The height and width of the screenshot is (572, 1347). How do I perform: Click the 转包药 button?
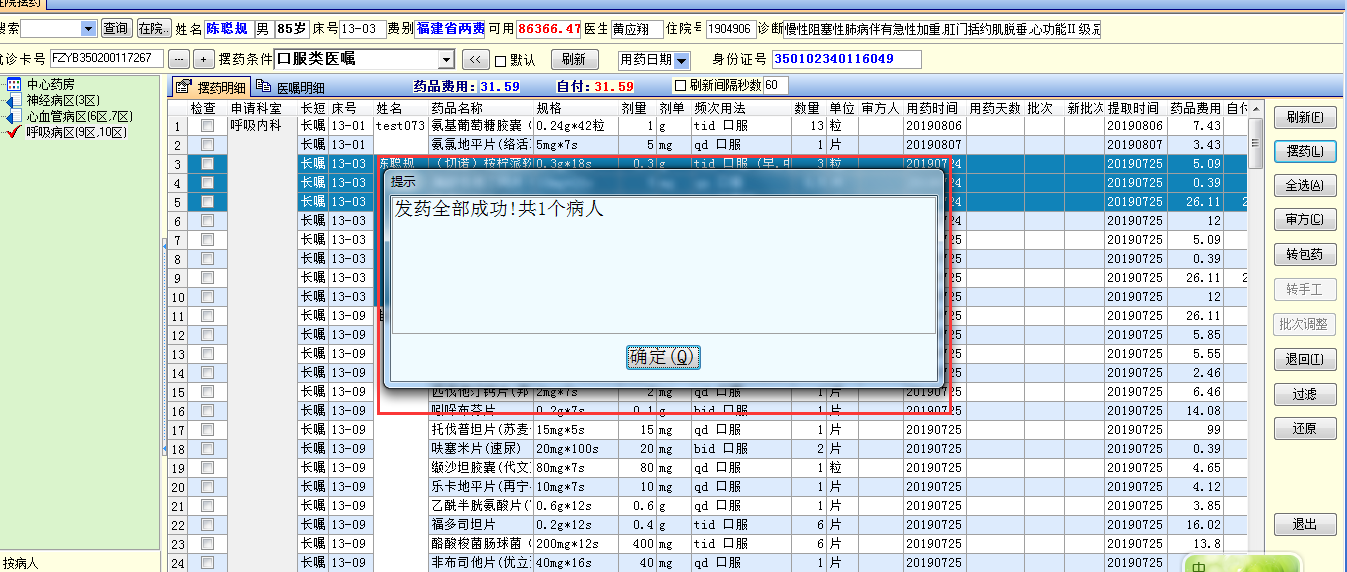point(1305,255)
